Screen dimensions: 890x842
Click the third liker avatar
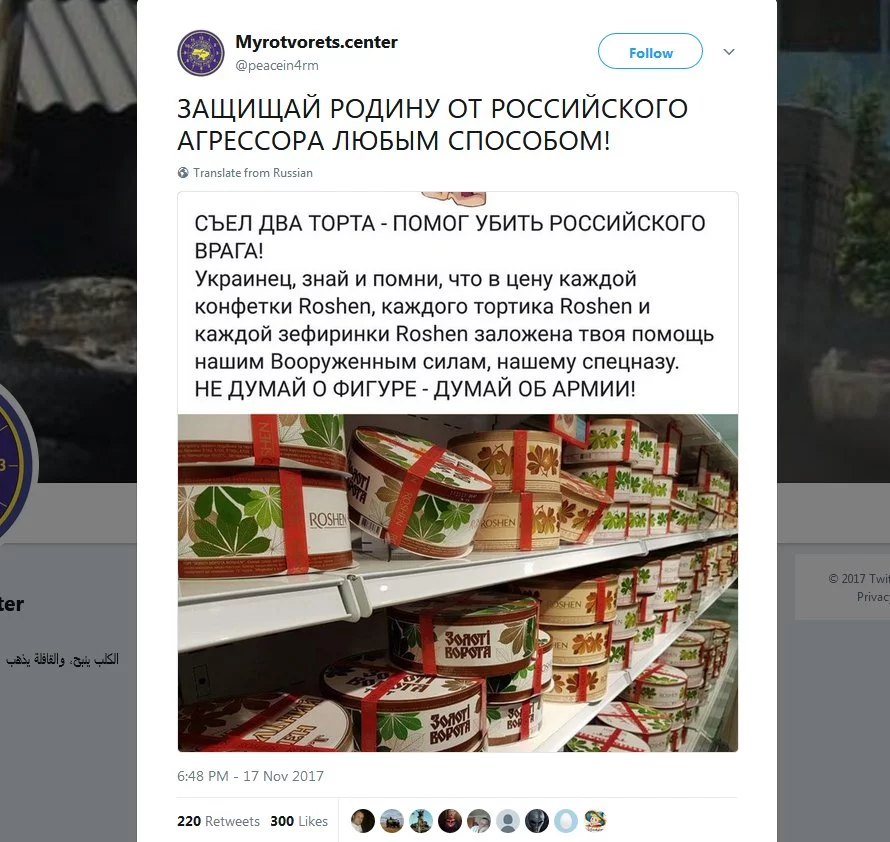coord(421,821)
